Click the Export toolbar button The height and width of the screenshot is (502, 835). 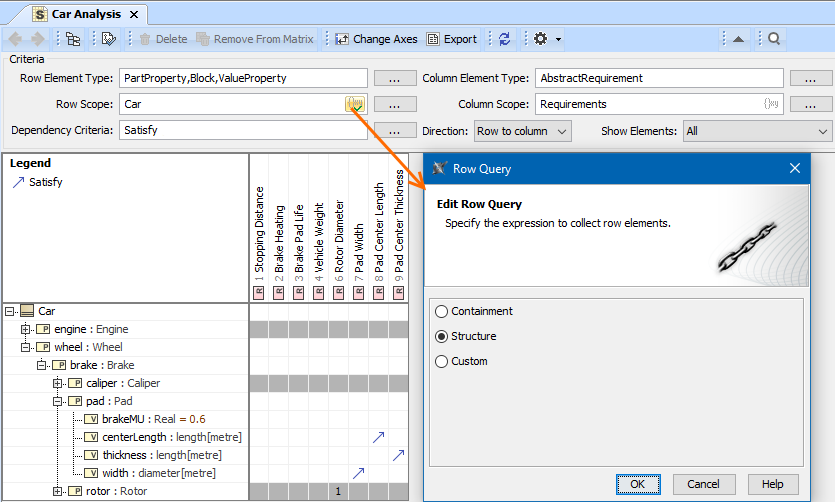(x=452, y=39)
